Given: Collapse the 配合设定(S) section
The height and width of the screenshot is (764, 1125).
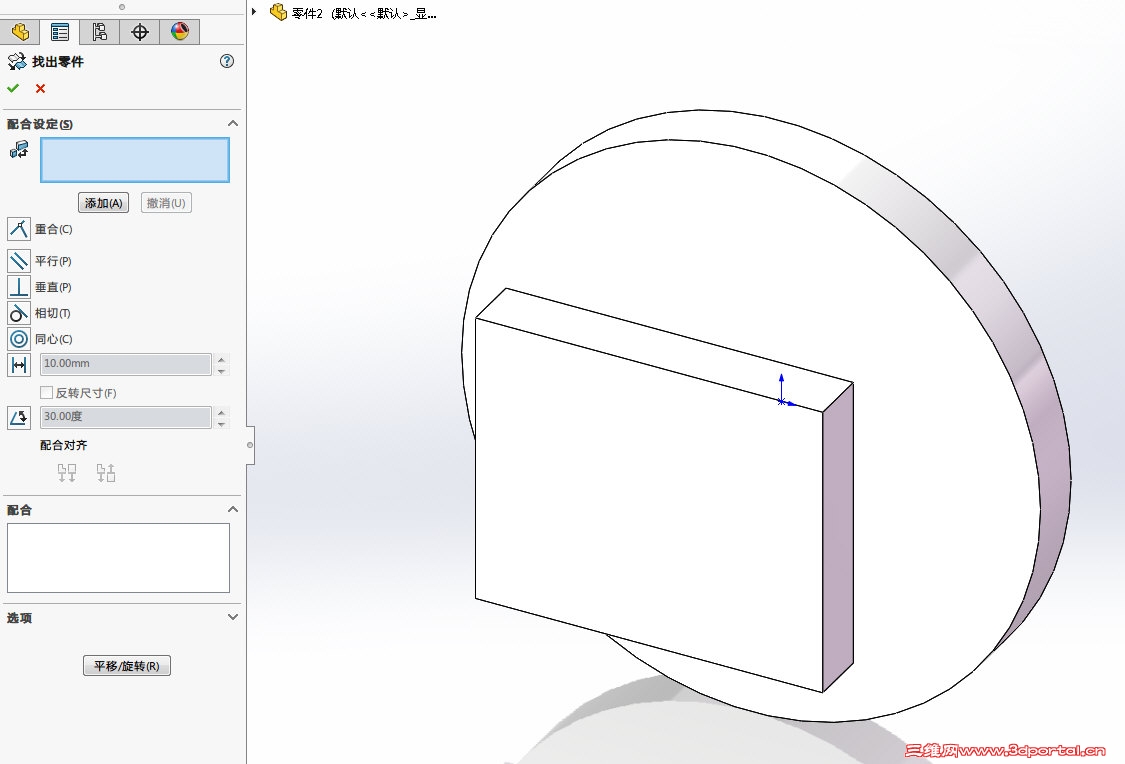Looking at the screenshot, I should 232,123.
